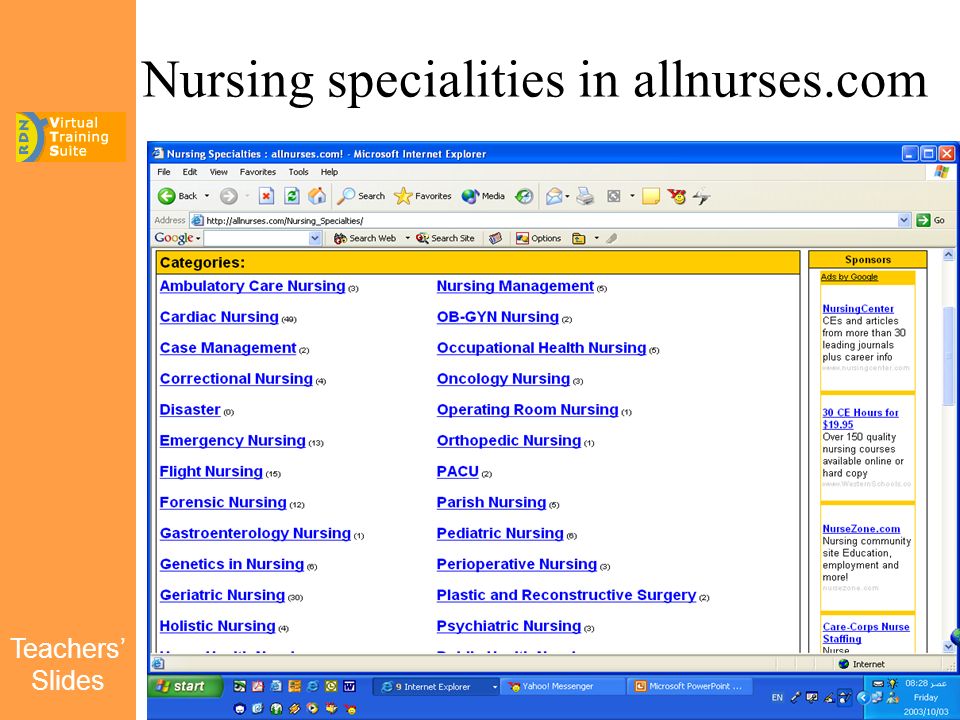Image resolution: width=960 pixels, height=720 pixels.
Task: Click the page scrollbar up arrow
Action: pos(948,255)
